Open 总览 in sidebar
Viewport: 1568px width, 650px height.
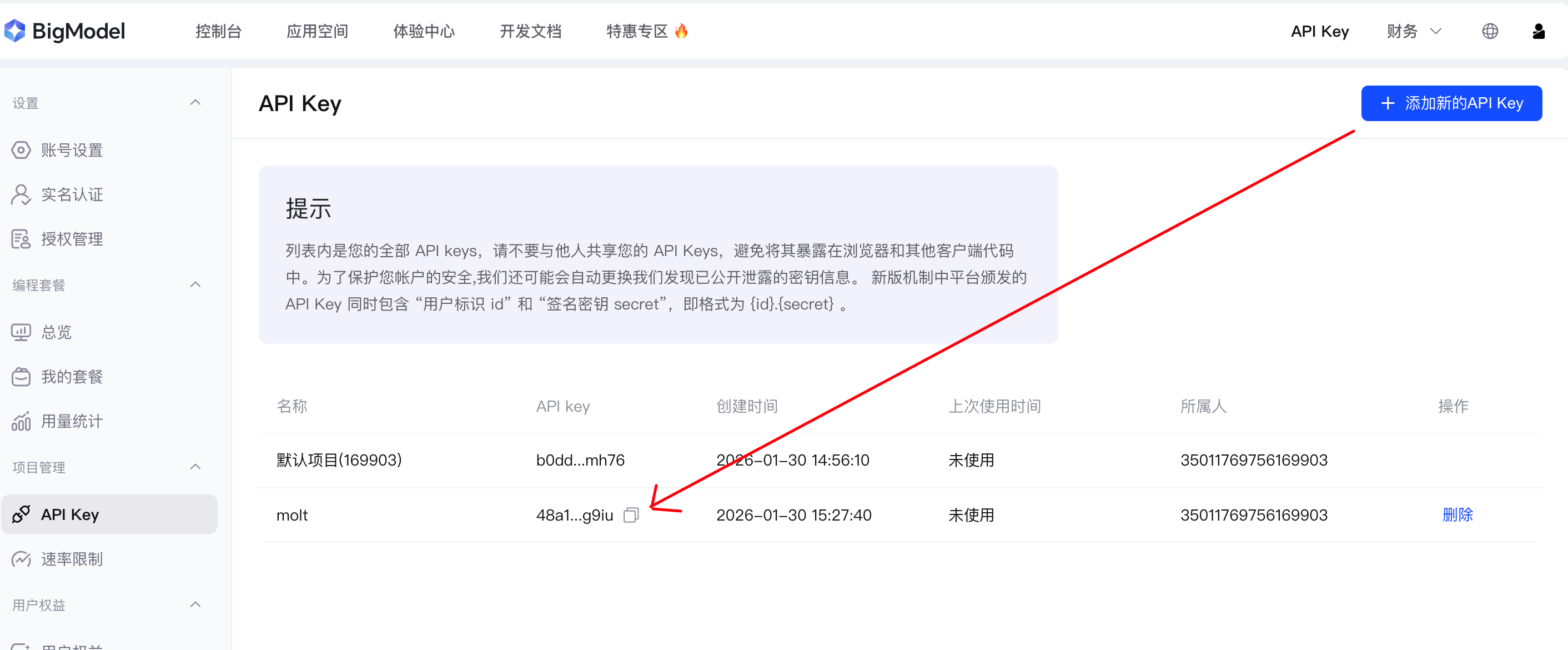pyautogui.click(x=56, y=332)
